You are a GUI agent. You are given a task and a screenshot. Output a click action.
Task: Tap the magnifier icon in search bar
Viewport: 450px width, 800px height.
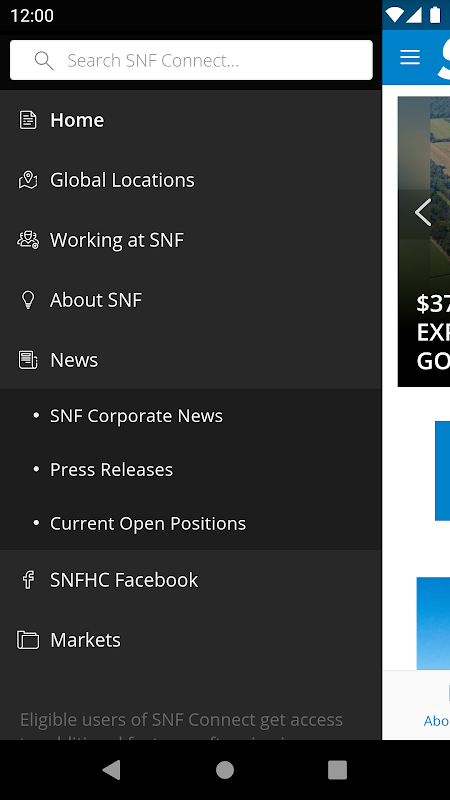click(x=44, y=61)
